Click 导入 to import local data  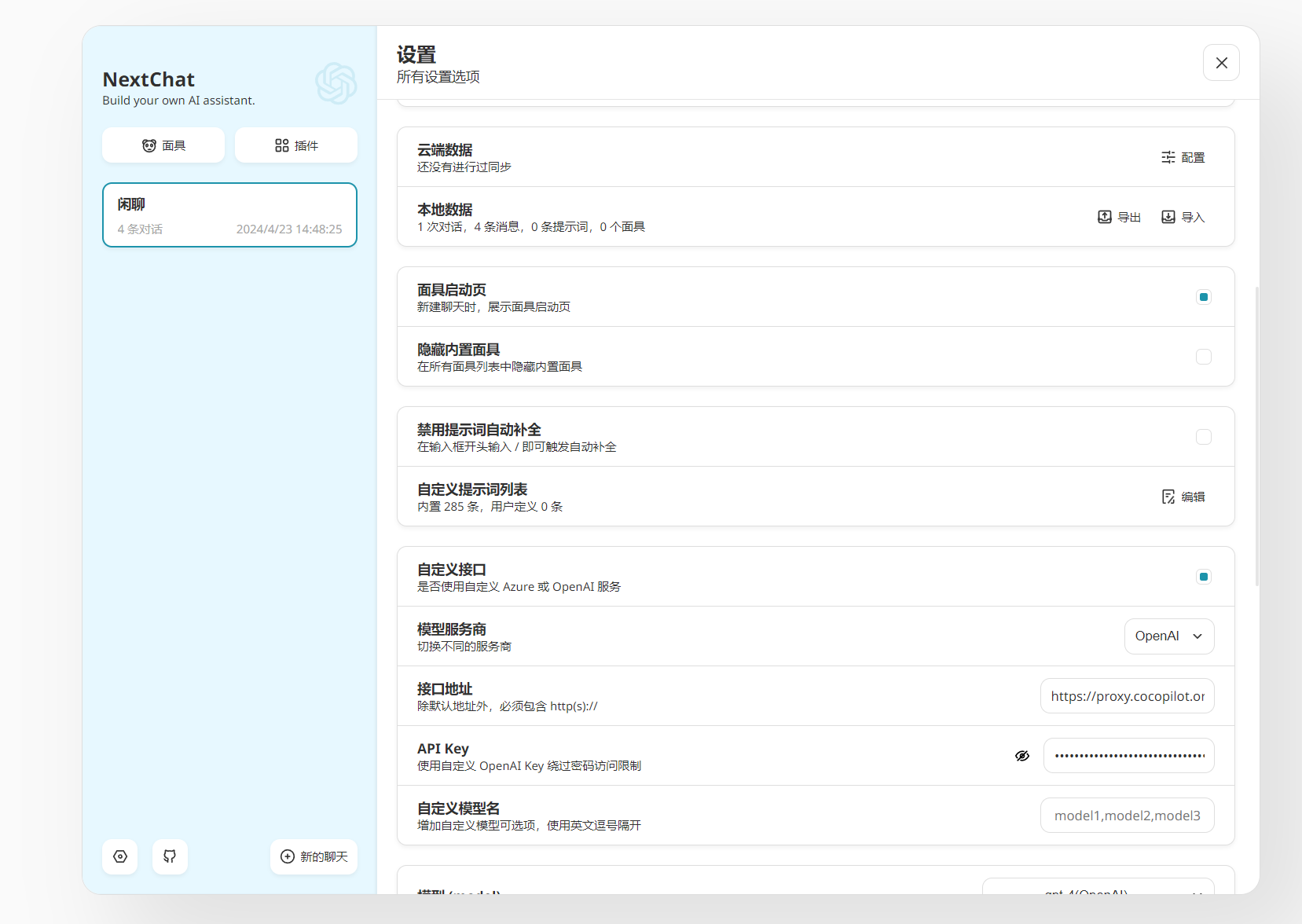[x=1183, y=217]
